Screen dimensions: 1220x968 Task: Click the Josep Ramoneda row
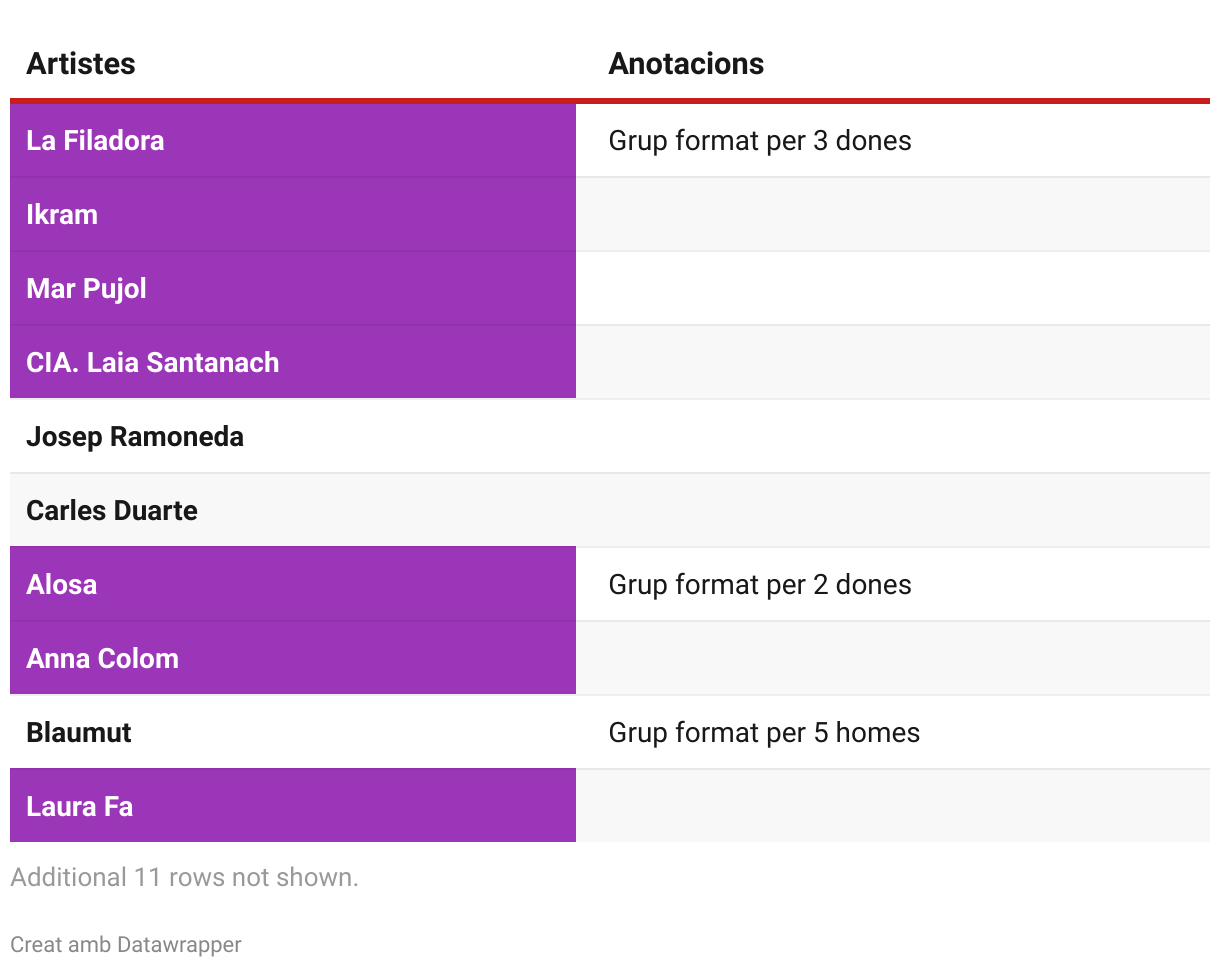pyautogui.click(x=135, y=437)
